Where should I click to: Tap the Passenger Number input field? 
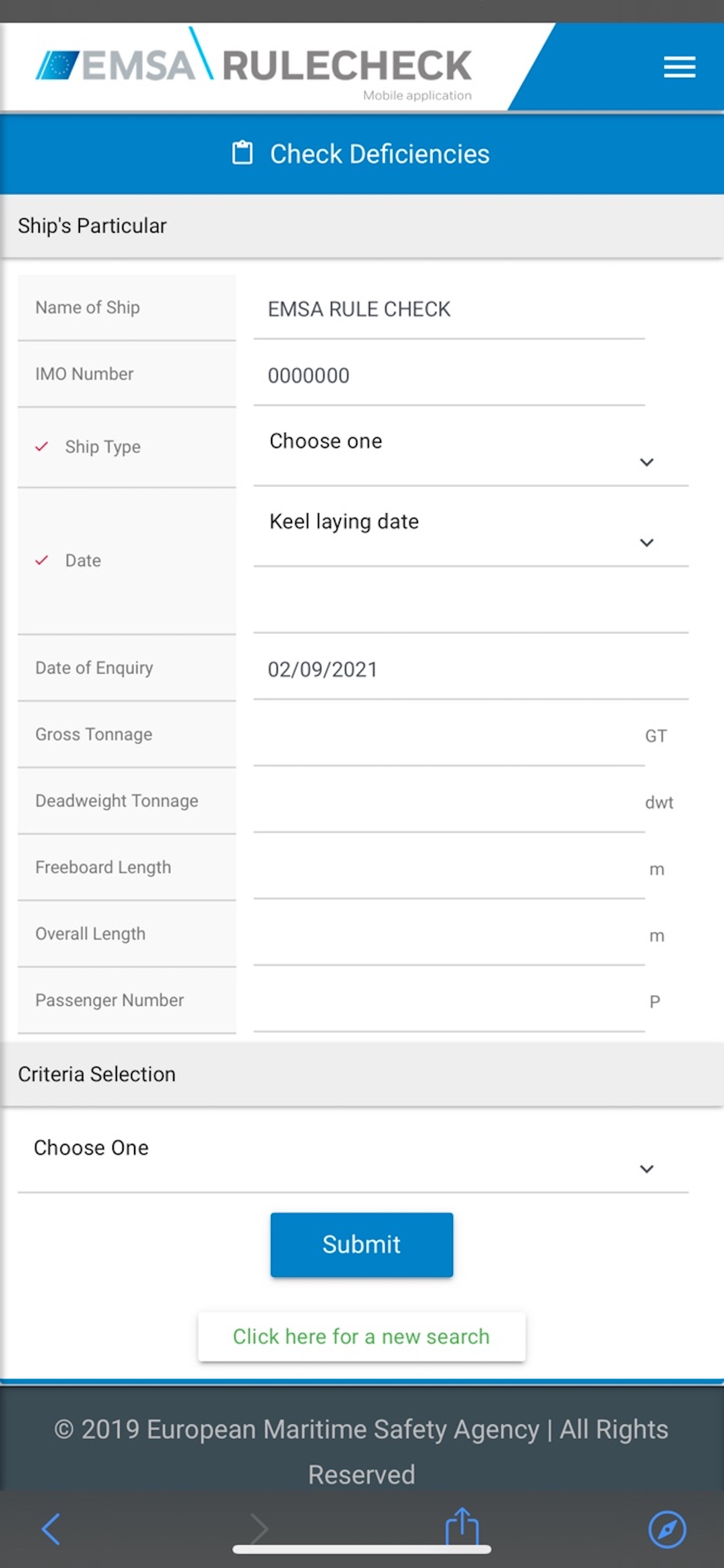449,1000
